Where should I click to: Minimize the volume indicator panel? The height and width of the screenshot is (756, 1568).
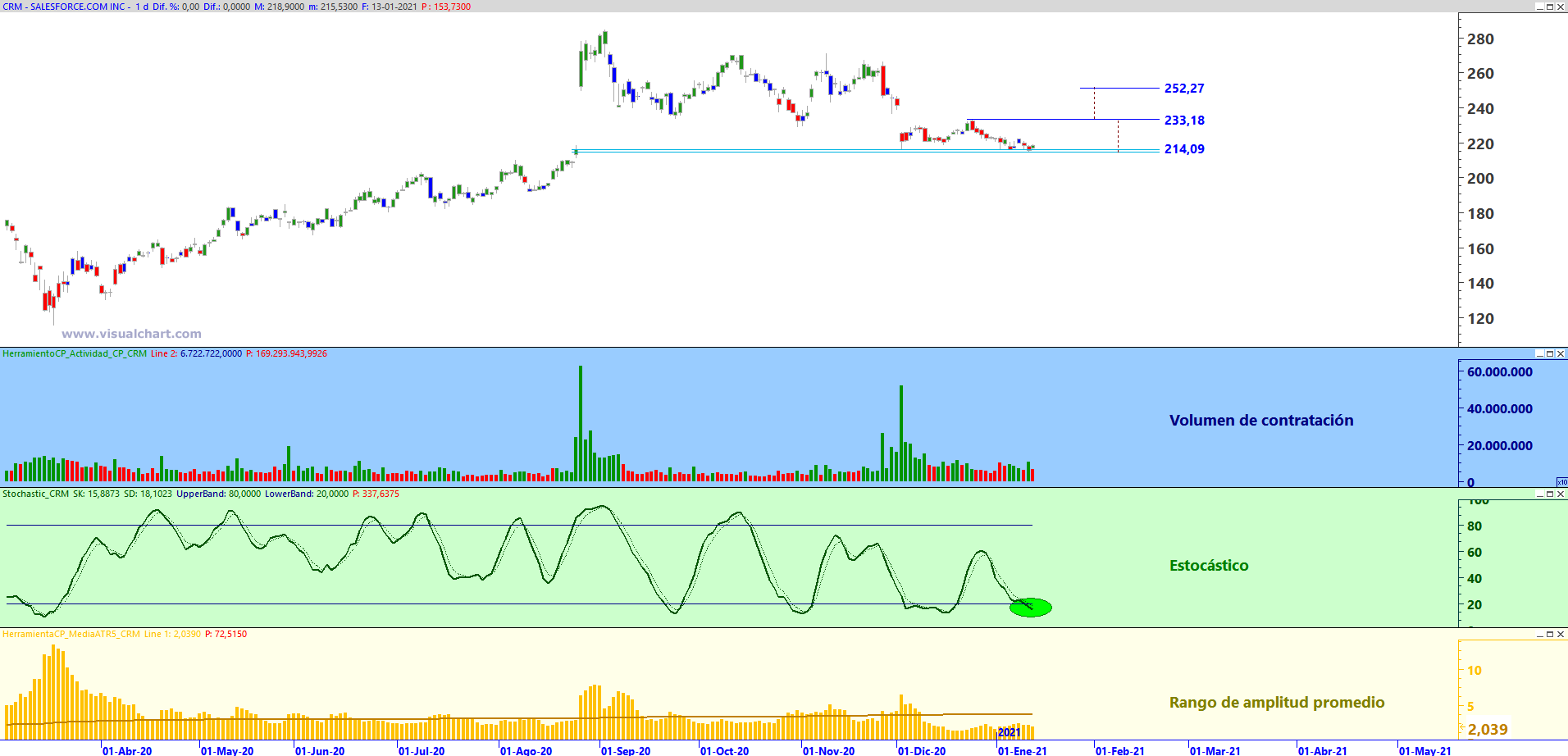tap(1539, 353)
